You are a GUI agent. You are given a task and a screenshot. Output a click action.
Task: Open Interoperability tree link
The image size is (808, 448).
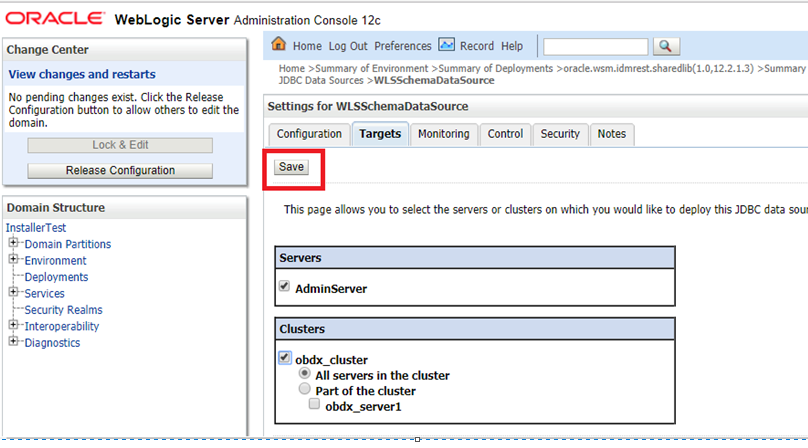tap(62, 327)
